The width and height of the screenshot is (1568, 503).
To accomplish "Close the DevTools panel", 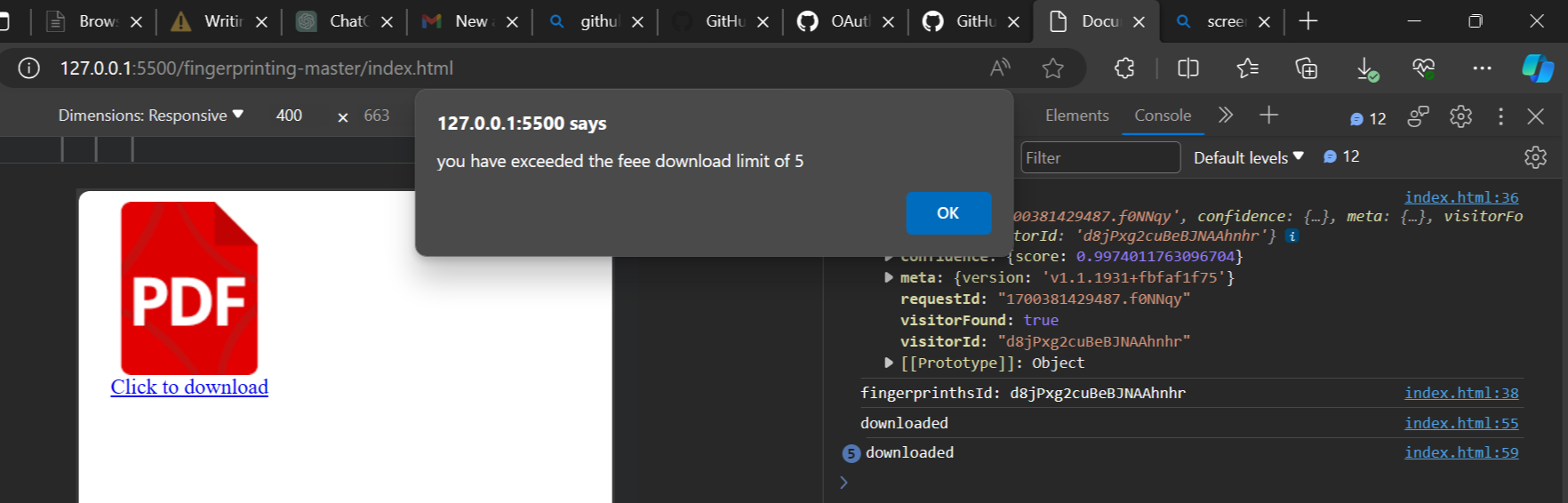I will coord(1535,116).
